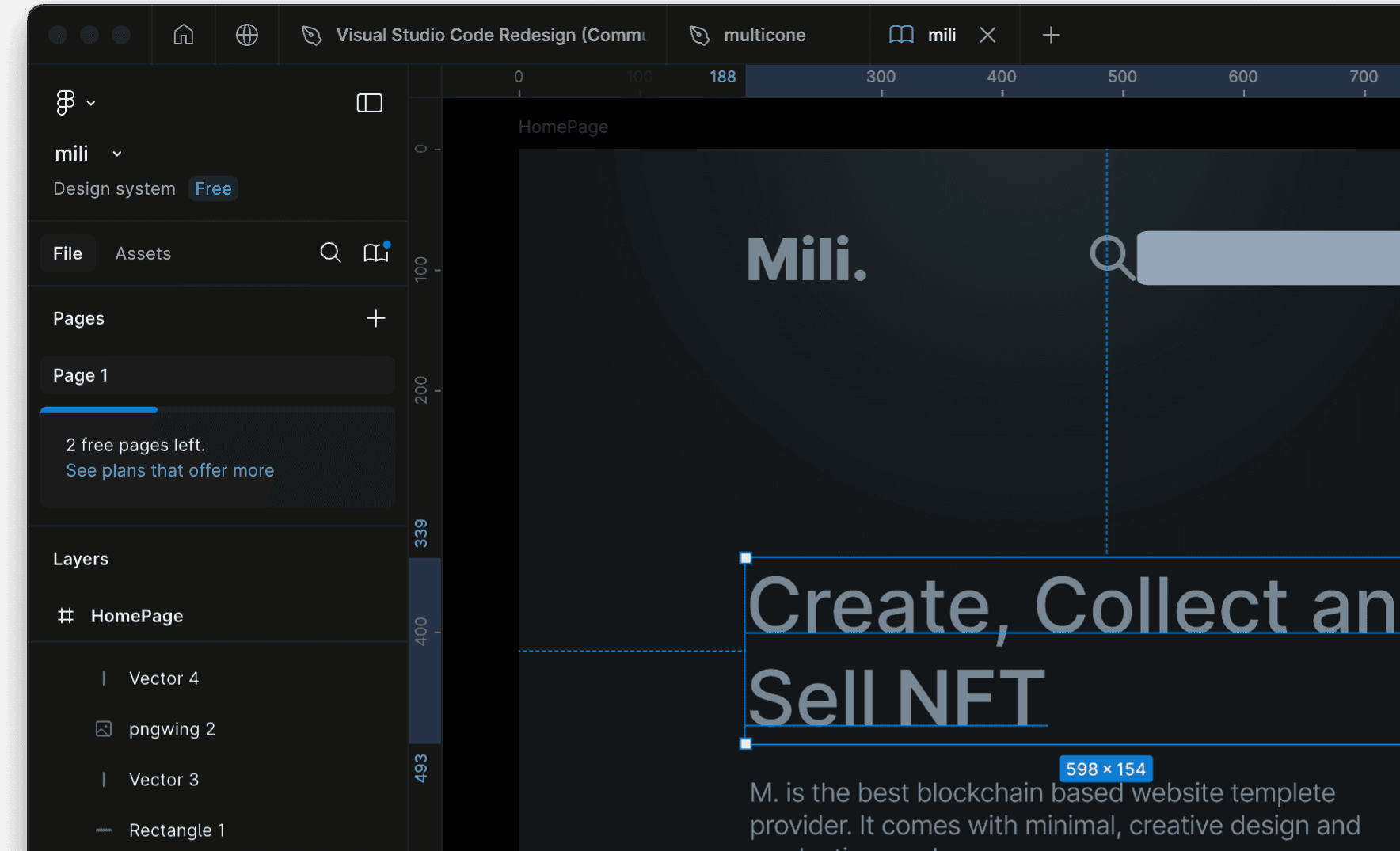The image size is (1400, 851).
Task: Toggle the sidebar panel icon
Action: click(369, 103)
